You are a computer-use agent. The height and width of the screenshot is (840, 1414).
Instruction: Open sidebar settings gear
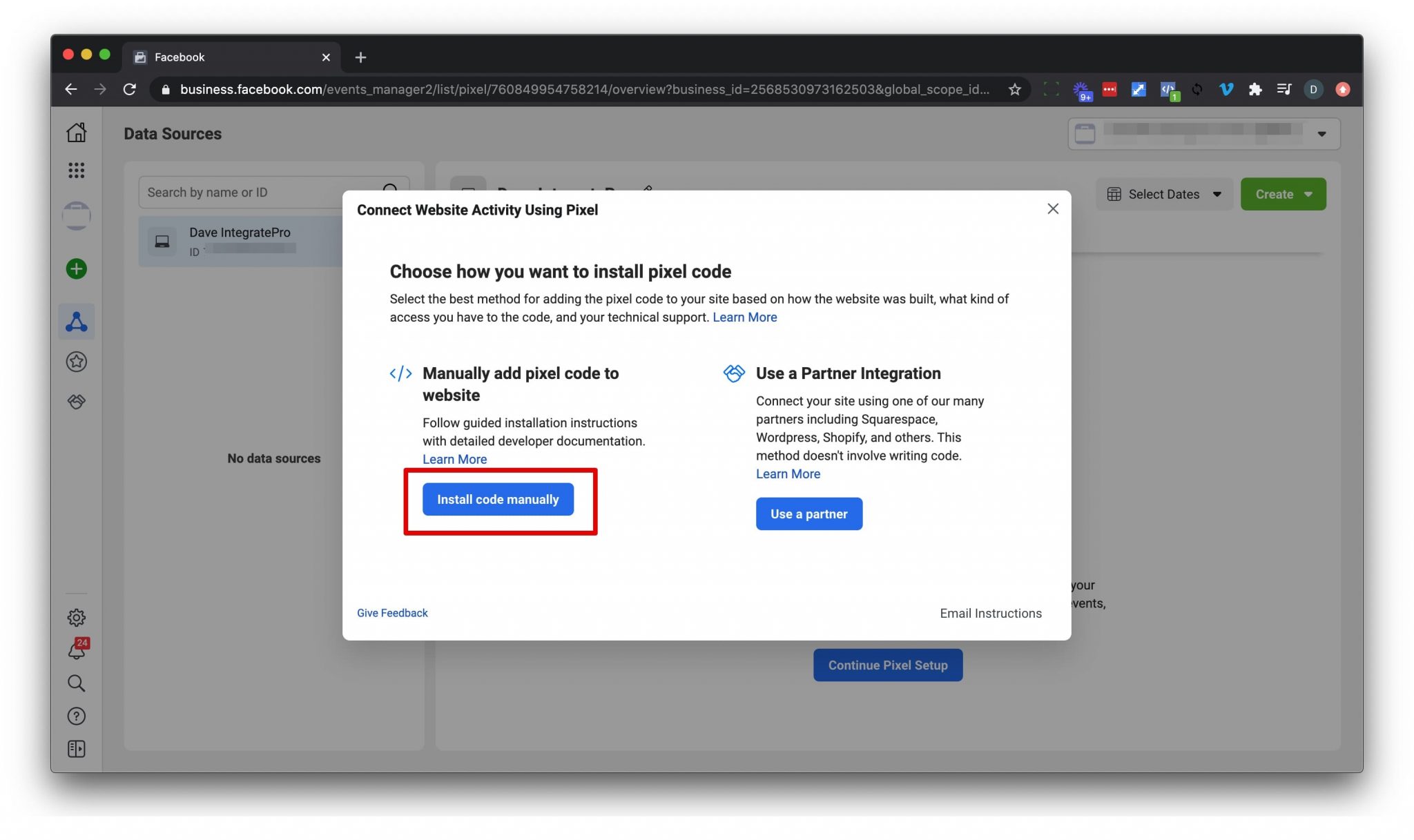77,617
